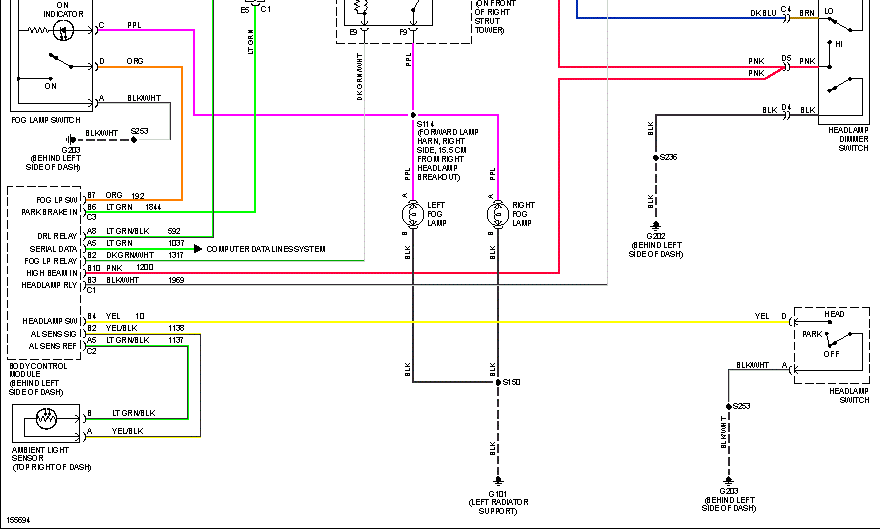The image size is (880, 529).
Task: Click the 'G202 (BEHIND LEFT SIDE OF DASH)' caption
Action: point(656,245)
